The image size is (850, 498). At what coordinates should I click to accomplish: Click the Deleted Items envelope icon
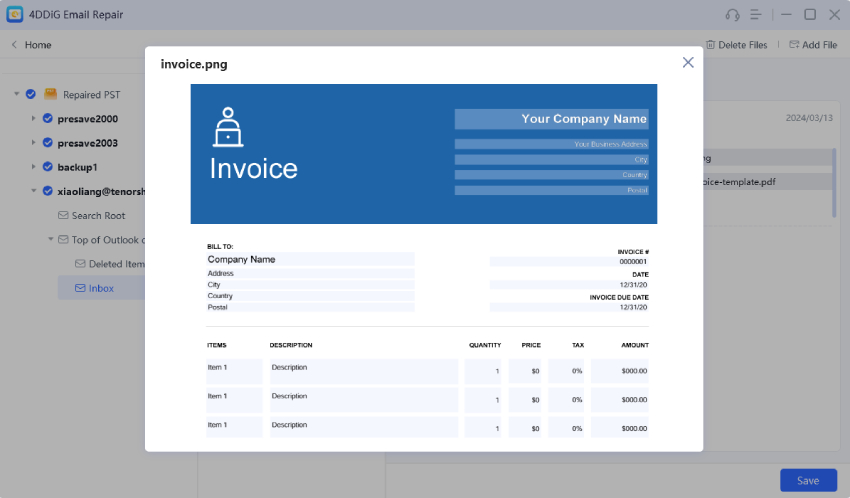pyautogui.click(x=80, y=264)
